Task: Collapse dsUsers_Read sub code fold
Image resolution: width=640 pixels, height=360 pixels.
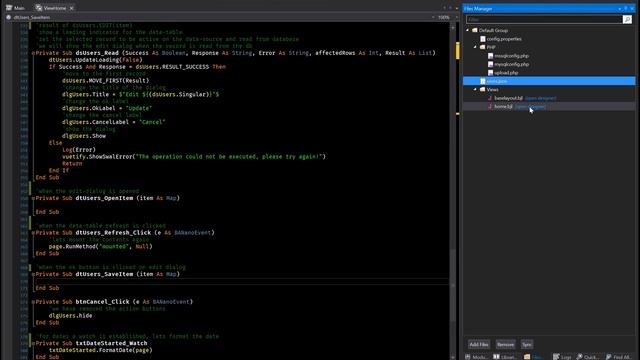Action: pyautogui.click(x=33, y=53)
